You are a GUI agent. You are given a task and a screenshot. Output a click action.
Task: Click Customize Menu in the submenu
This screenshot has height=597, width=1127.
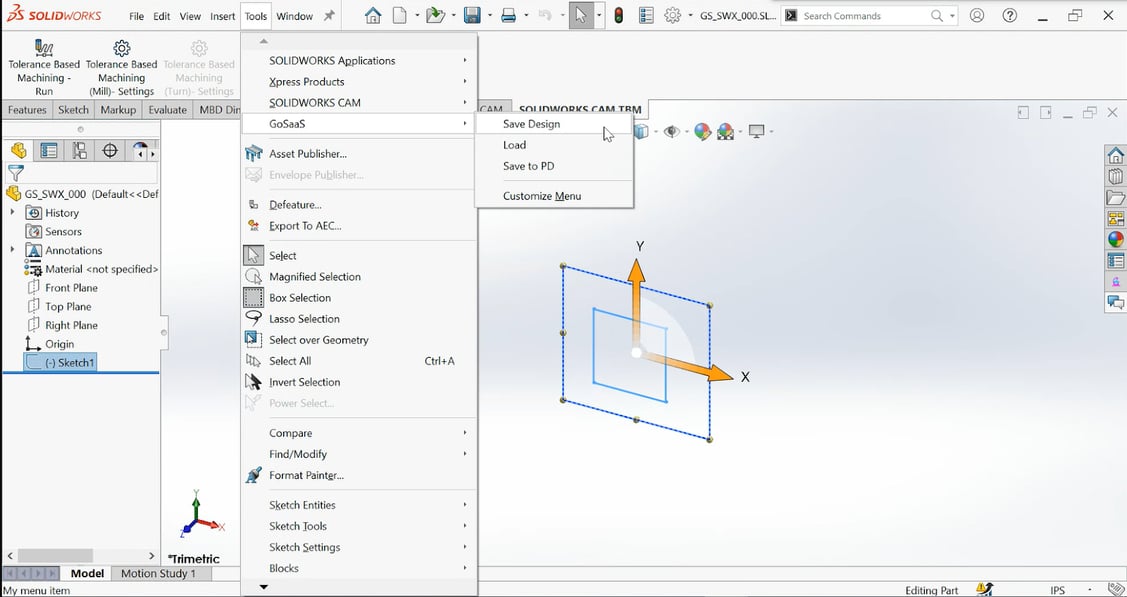coord(541,196)
